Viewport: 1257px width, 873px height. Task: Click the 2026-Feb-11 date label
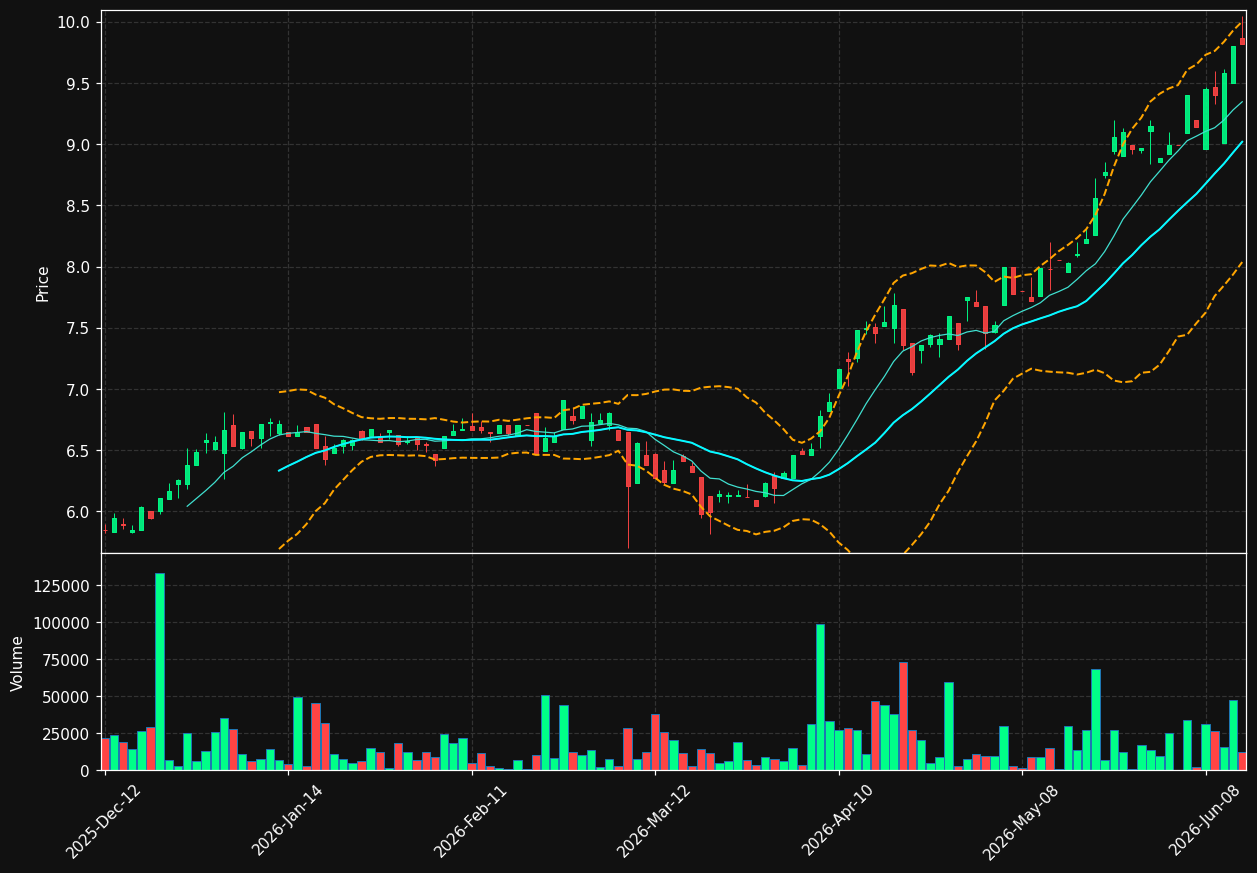pos(470,821)
